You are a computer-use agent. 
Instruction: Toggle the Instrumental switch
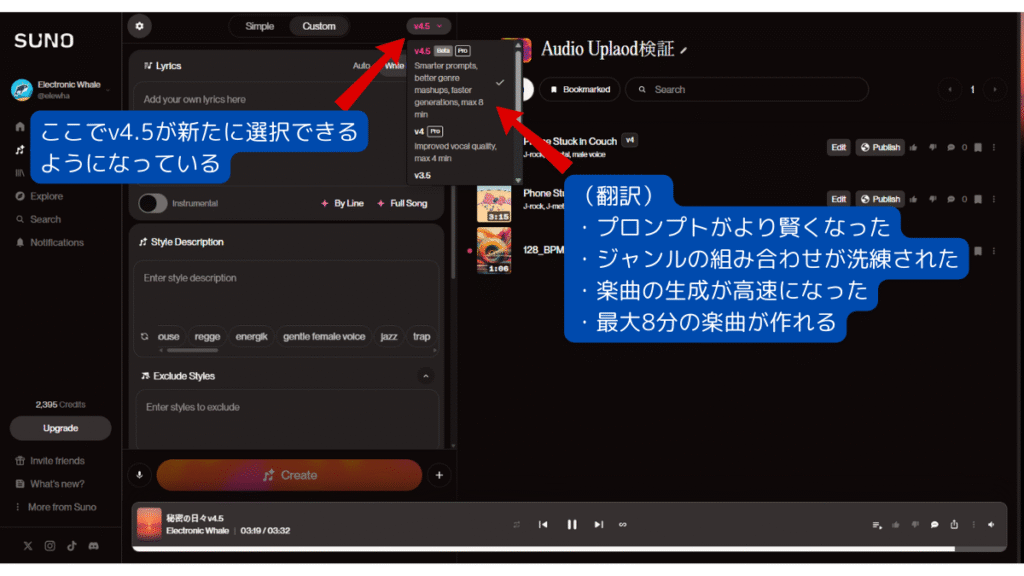coord(152,203)
